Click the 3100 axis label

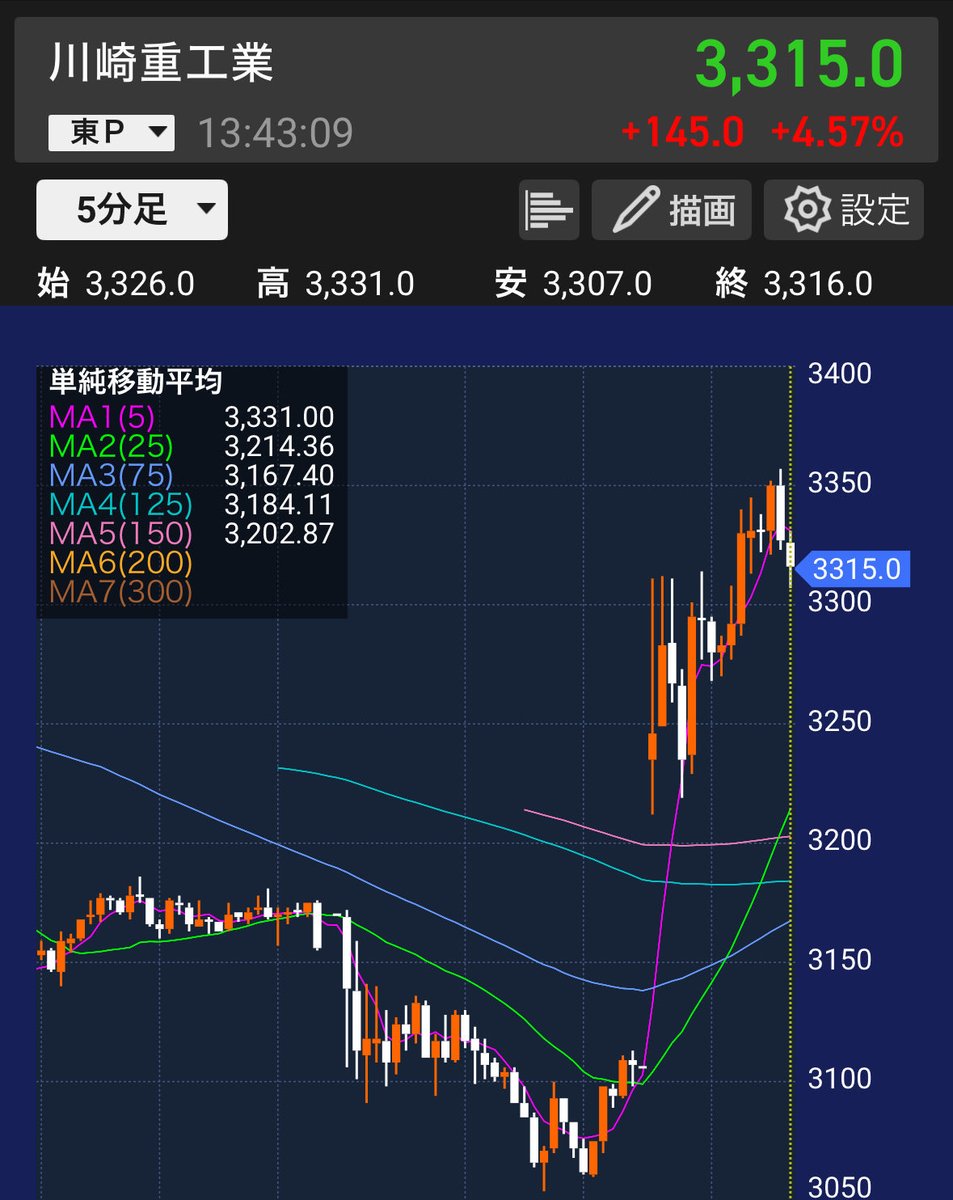840,1079
